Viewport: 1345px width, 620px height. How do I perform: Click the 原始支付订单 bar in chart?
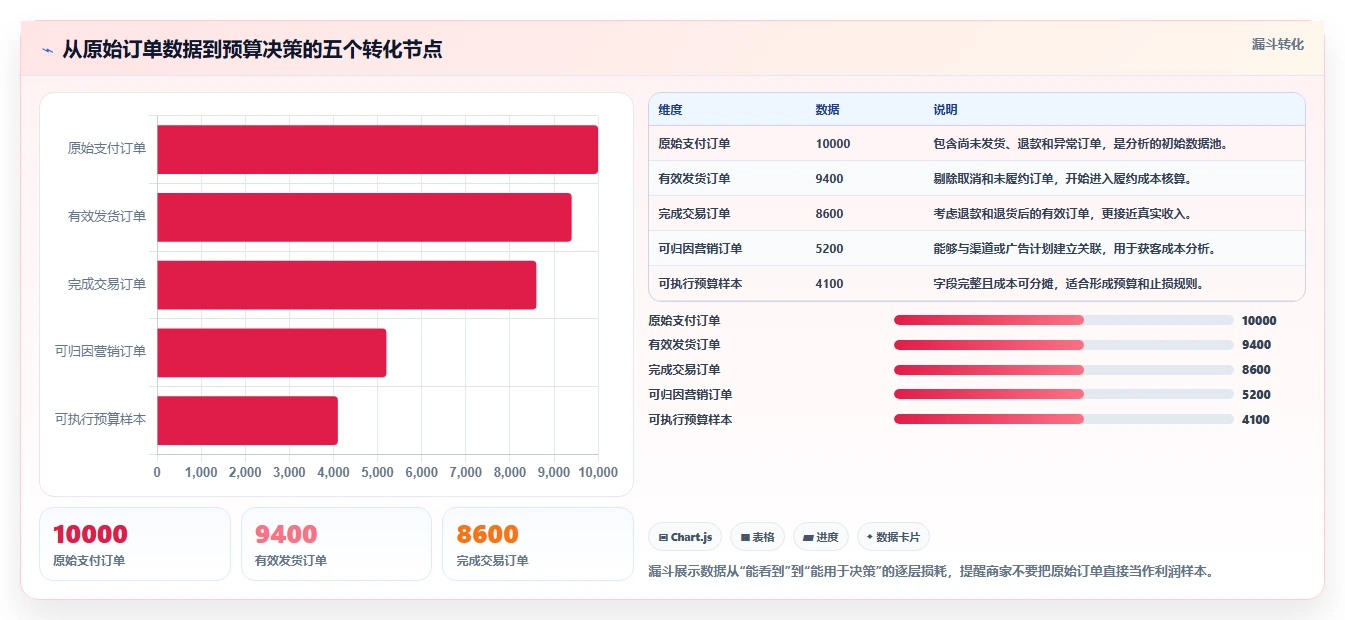tap(377, 149)
